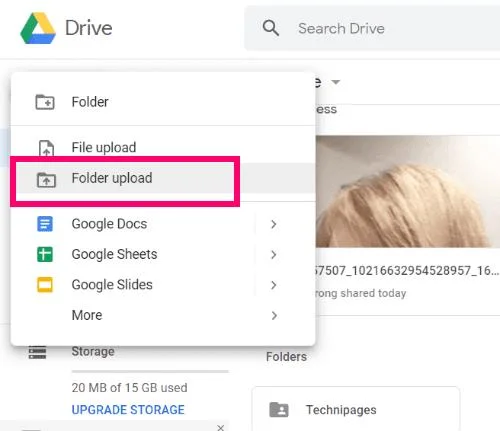This screenshot has width=500, height=431.
Task: Click the Technipages shared folder icon
Action: [x=279, y=410]
